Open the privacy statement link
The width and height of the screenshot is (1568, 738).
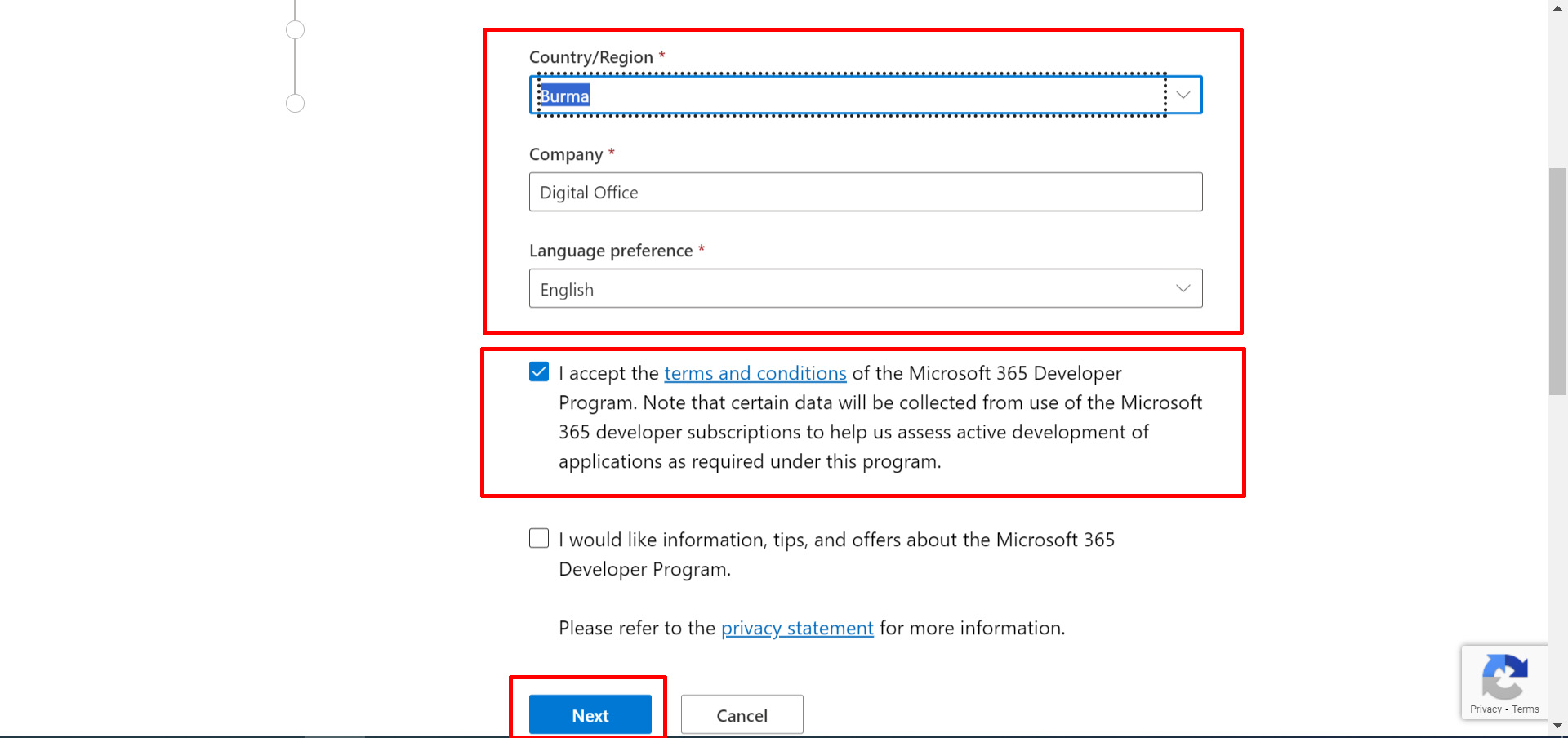(x=797, y=628)
